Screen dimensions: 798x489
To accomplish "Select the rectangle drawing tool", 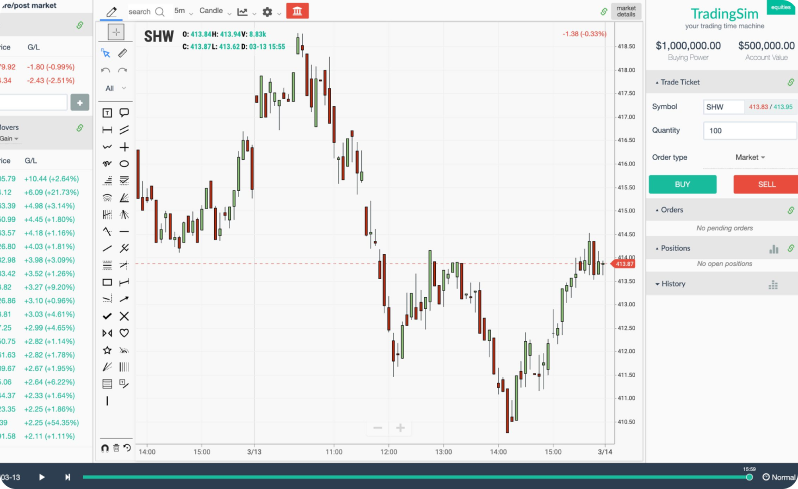I will click(x=107, y=282).
